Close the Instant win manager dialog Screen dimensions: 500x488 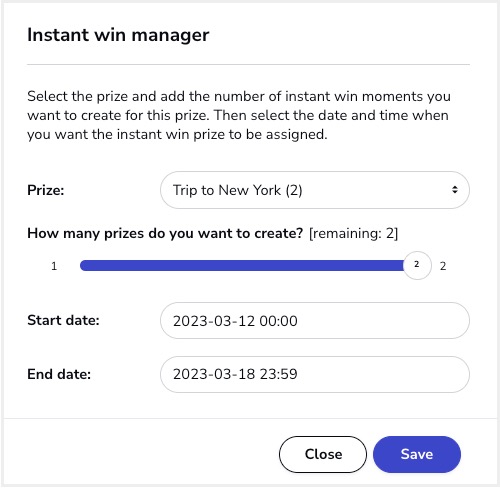pos(323,454)
